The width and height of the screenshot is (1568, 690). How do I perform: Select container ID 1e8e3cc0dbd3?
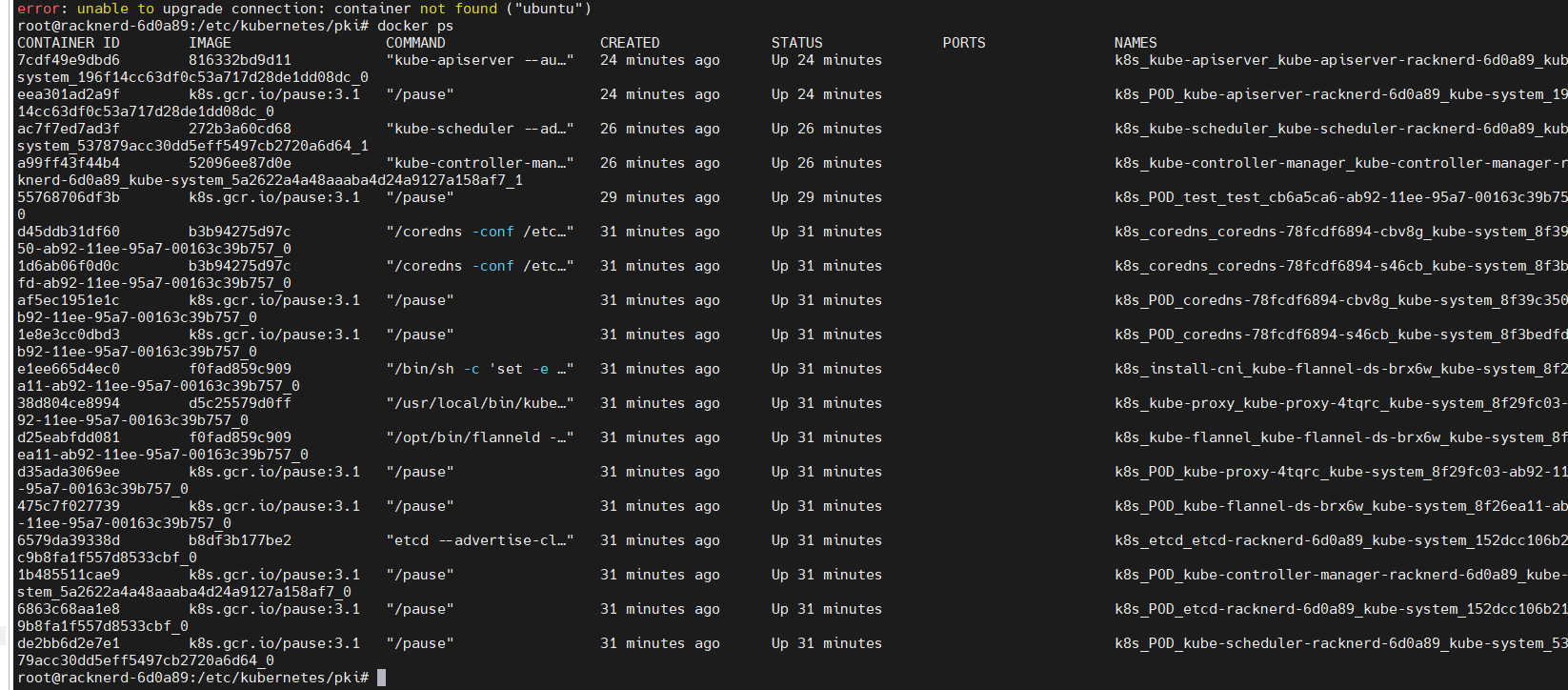pos(69,335)
